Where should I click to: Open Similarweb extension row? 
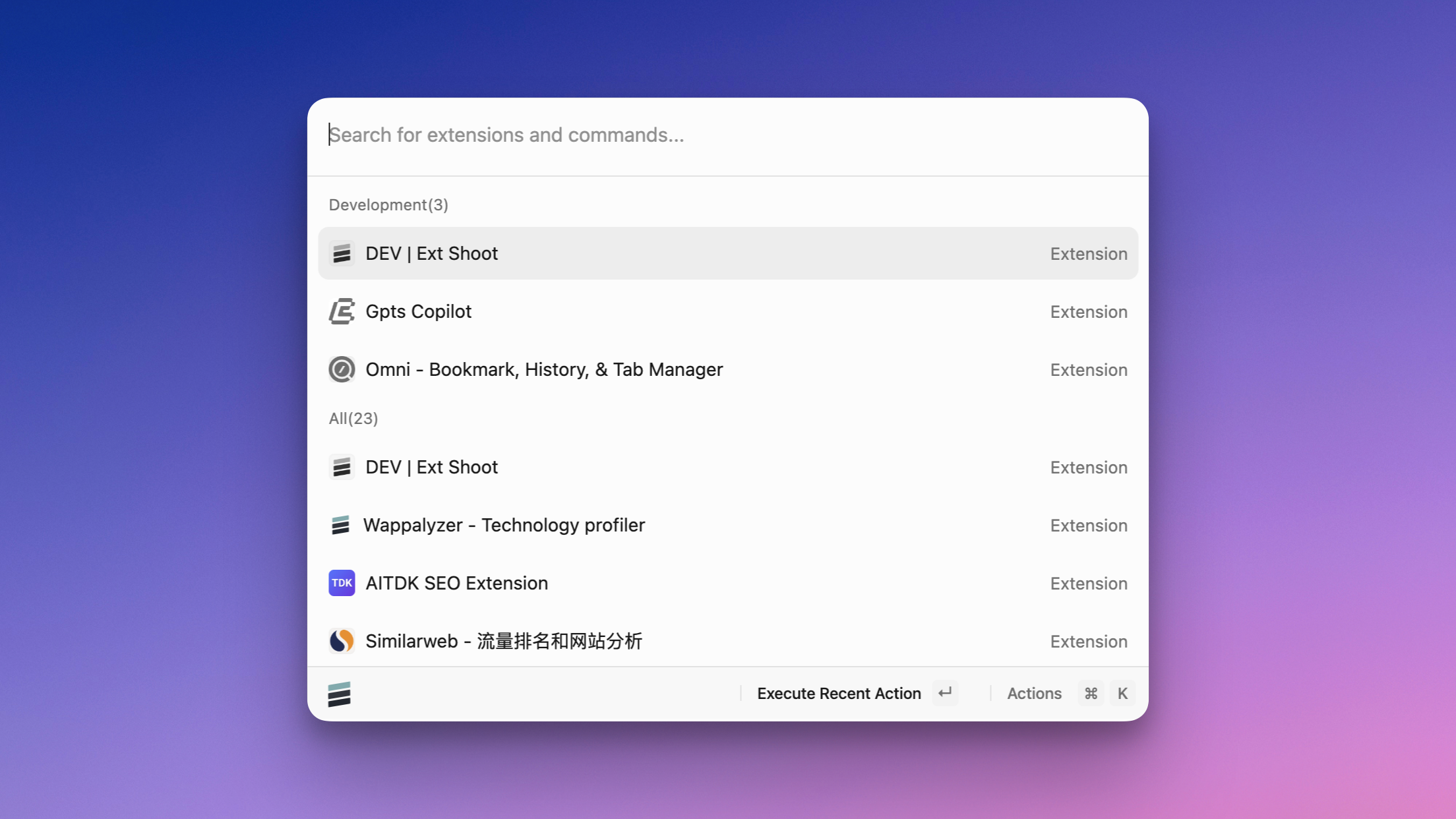click(728, 641)
